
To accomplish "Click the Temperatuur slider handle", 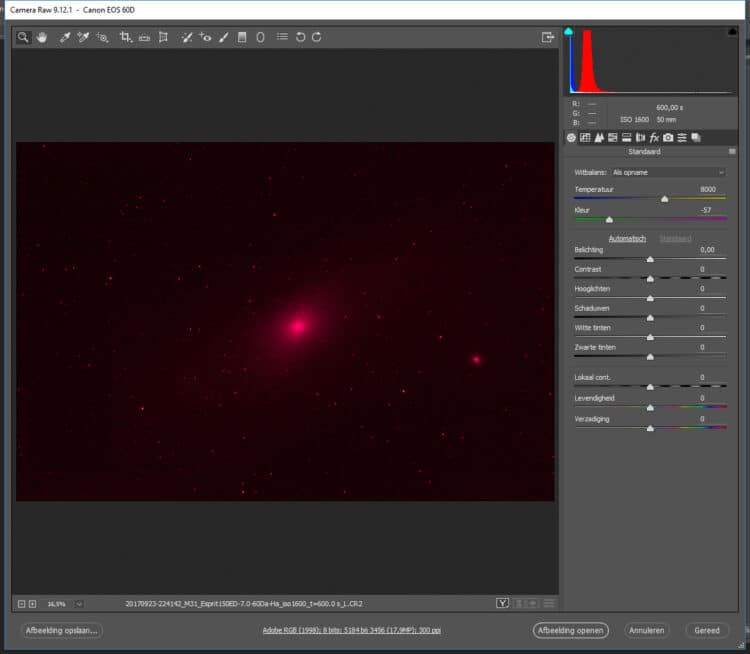I will pyautogui.click(x=664, y=199).
